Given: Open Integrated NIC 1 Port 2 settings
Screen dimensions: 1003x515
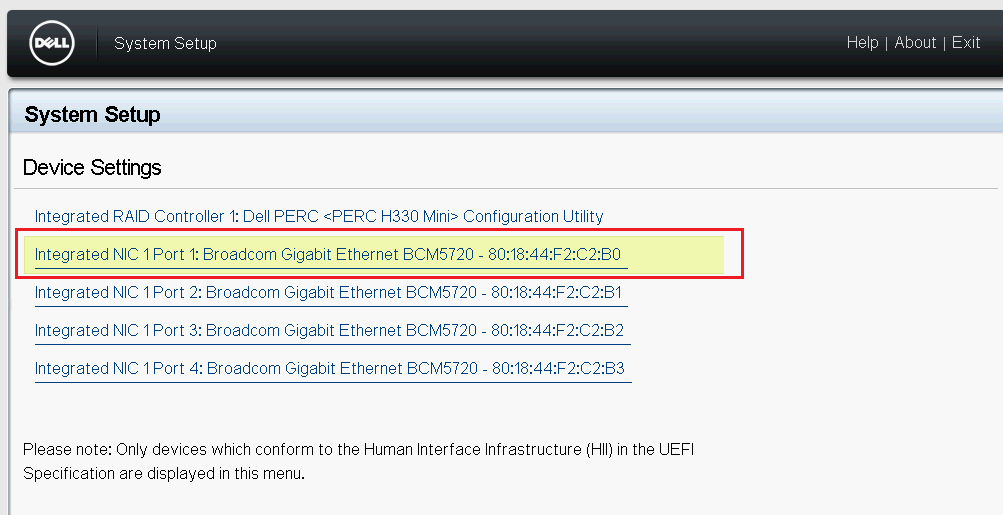Looking at the screenshot, I should click(329, 293).
